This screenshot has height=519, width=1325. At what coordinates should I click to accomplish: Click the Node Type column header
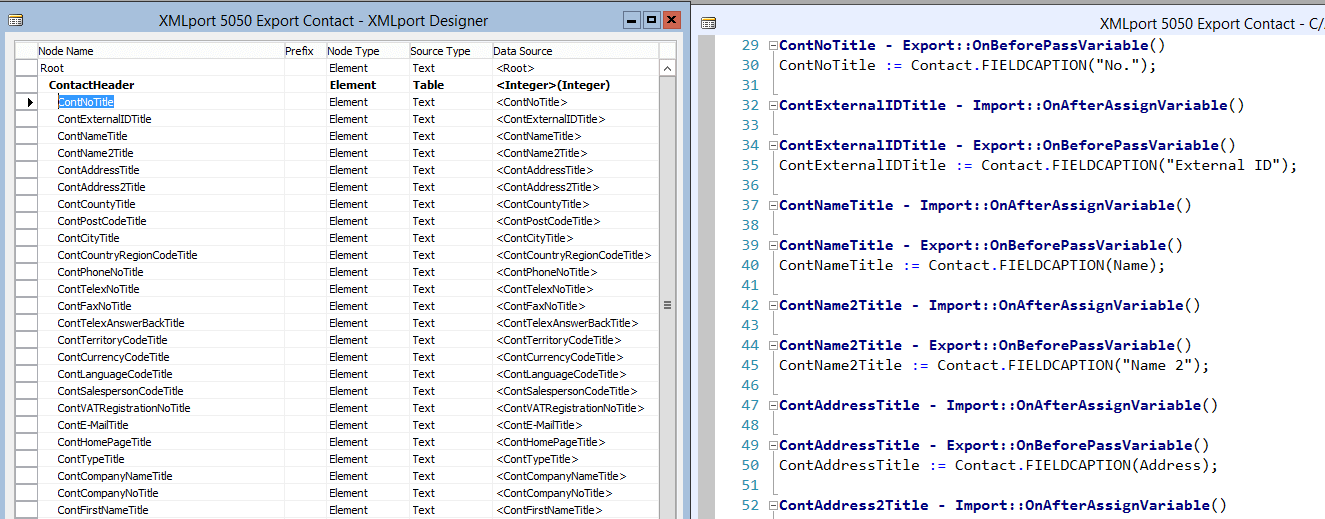pos(367,51)
